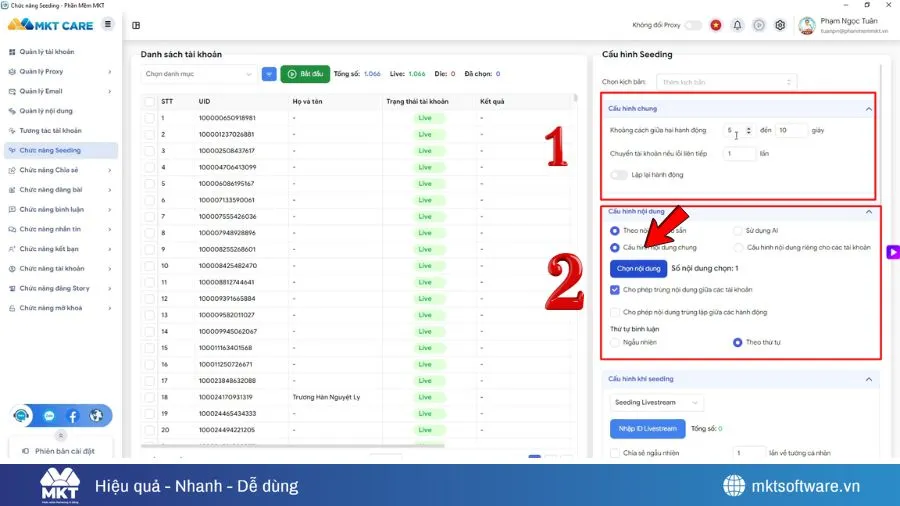Click the maximum delay field showing 10

(791, 131)
